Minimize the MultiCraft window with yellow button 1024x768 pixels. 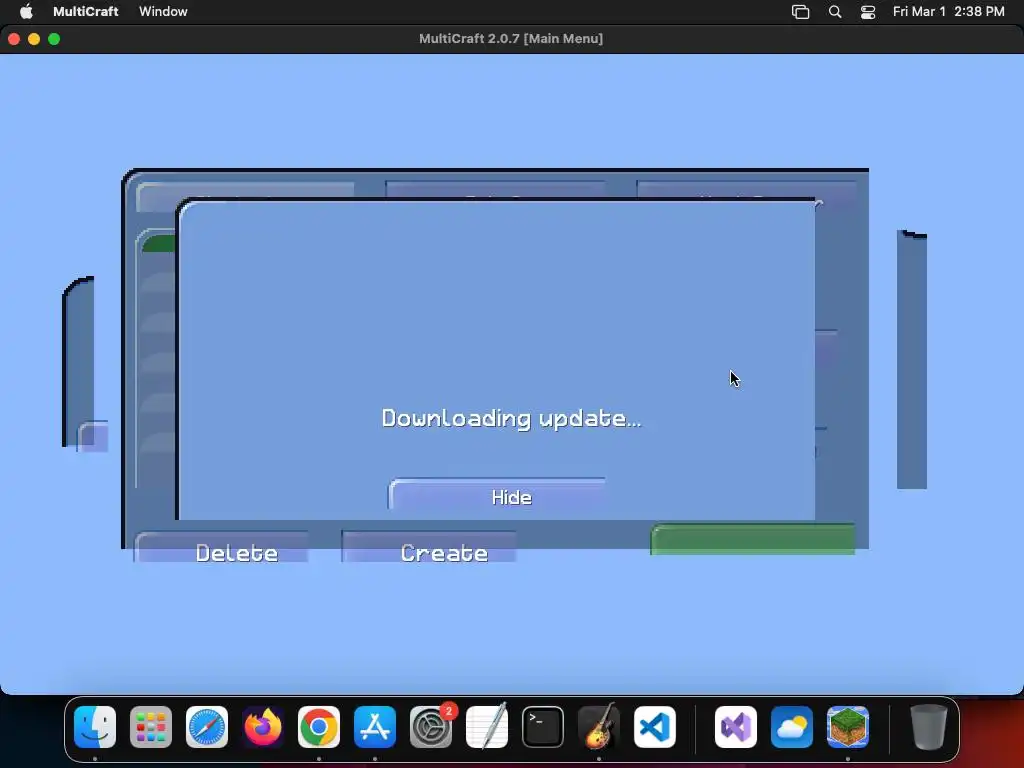34,39
